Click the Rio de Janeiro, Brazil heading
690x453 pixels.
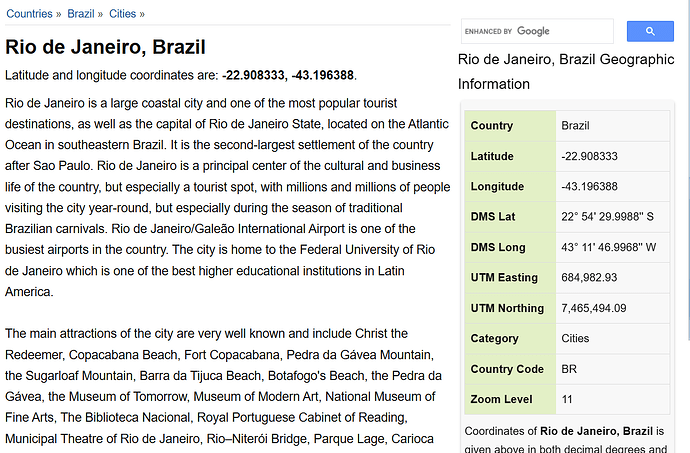tap(105, 47)
